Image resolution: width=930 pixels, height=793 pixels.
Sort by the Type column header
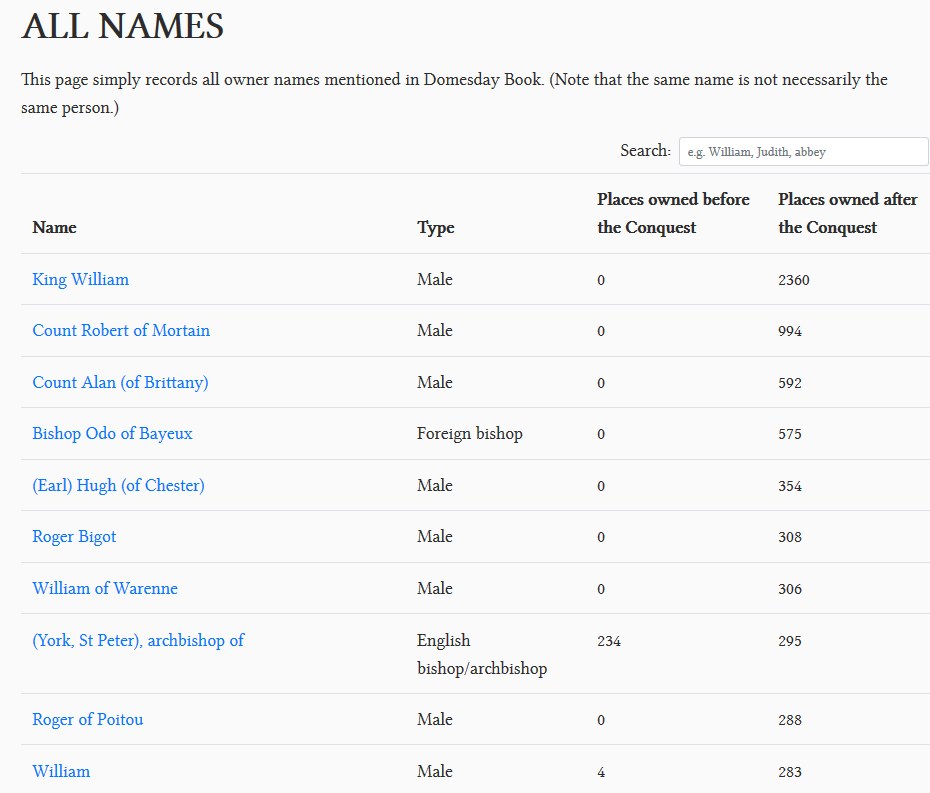click(x=436, y=228)
